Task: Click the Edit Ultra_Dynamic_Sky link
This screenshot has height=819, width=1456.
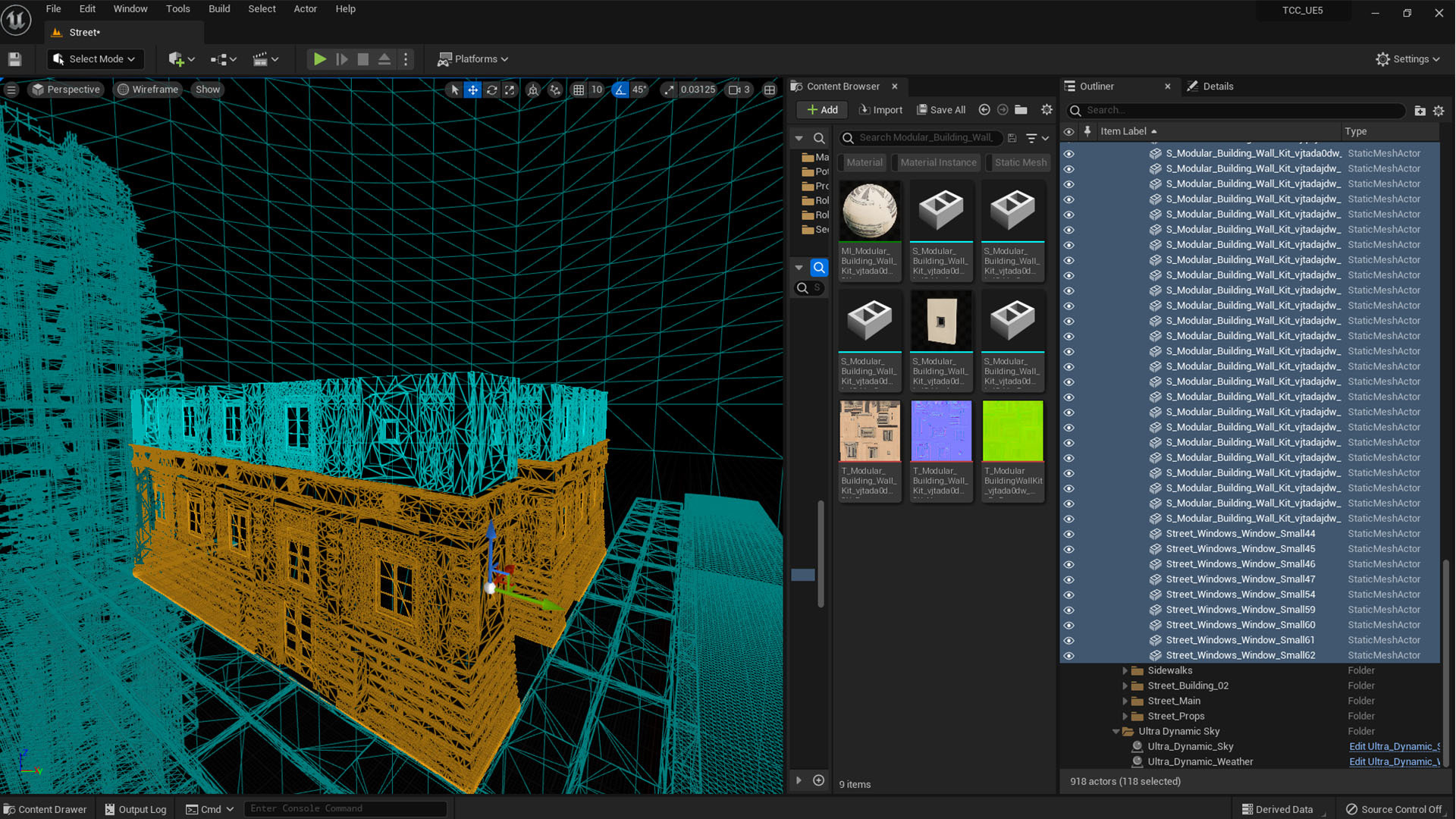Action: pos(1393,747)
